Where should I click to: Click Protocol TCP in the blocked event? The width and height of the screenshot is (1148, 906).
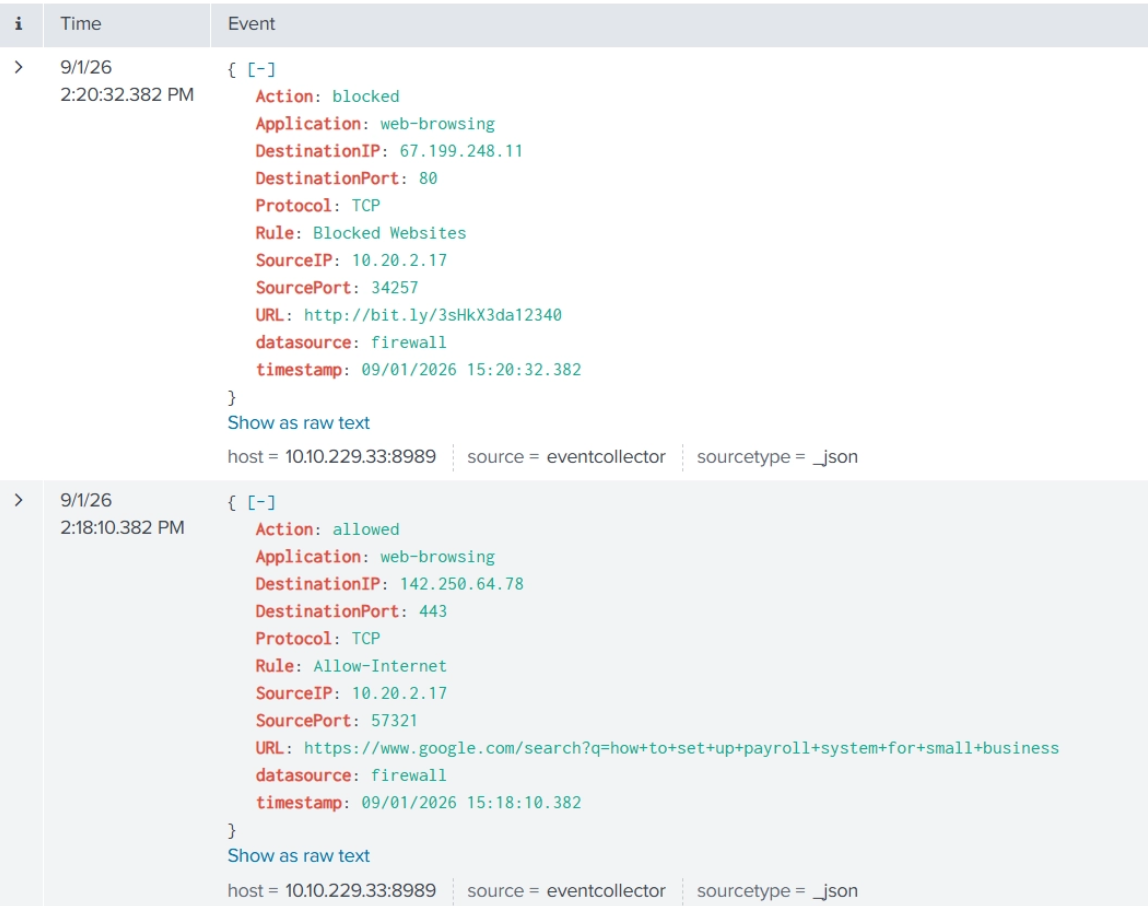365,206
